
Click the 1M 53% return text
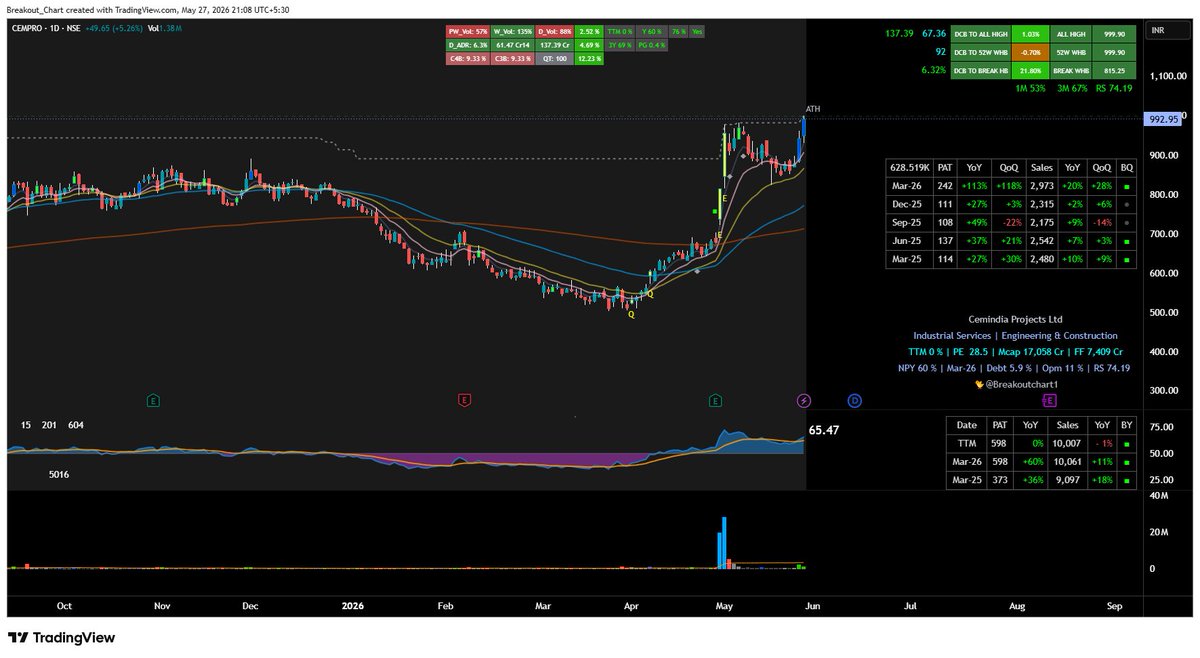(1030, 88)
